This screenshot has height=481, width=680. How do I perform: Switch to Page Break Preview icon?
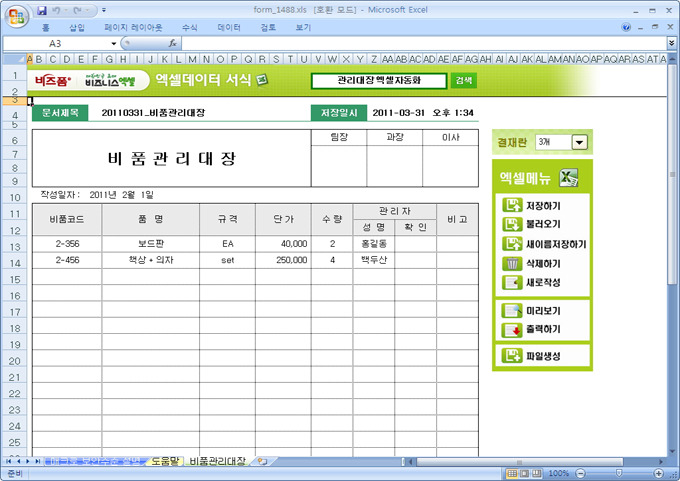click(537, 474)
